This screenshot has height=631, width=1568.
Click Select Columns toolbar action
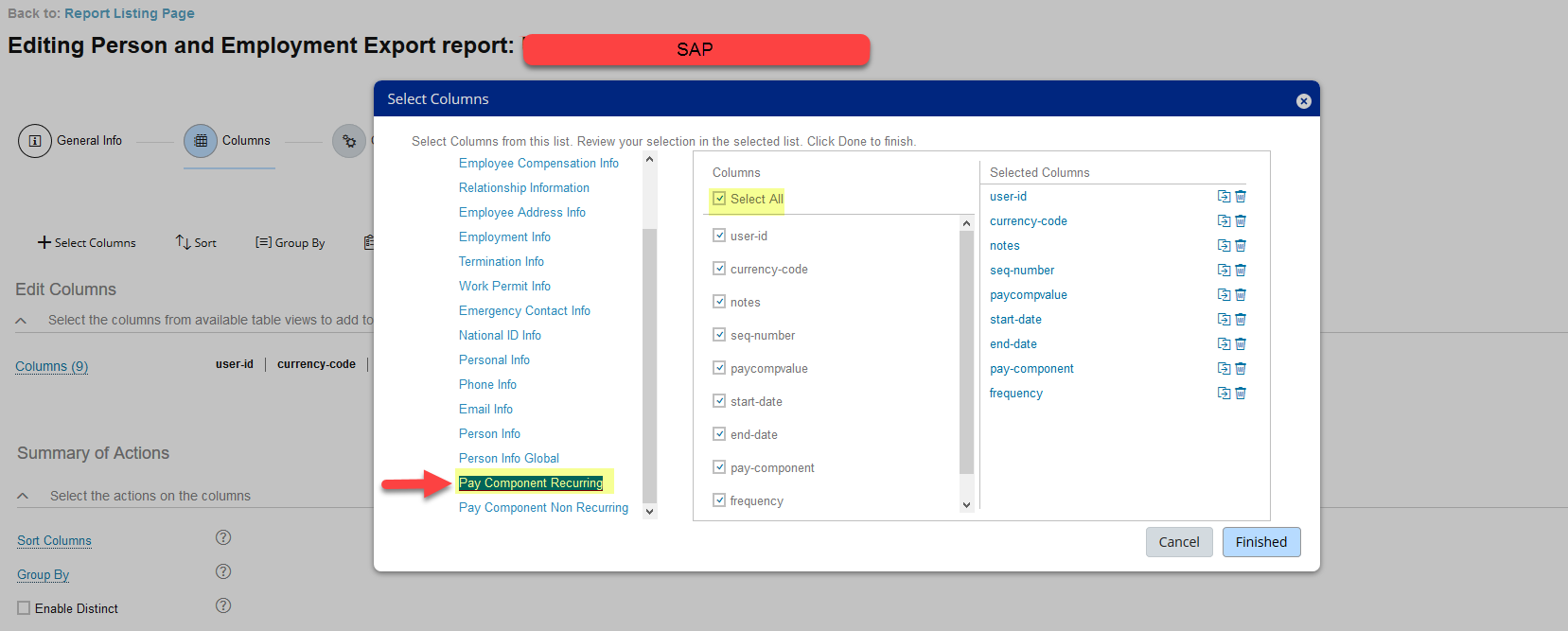[87, 243]
